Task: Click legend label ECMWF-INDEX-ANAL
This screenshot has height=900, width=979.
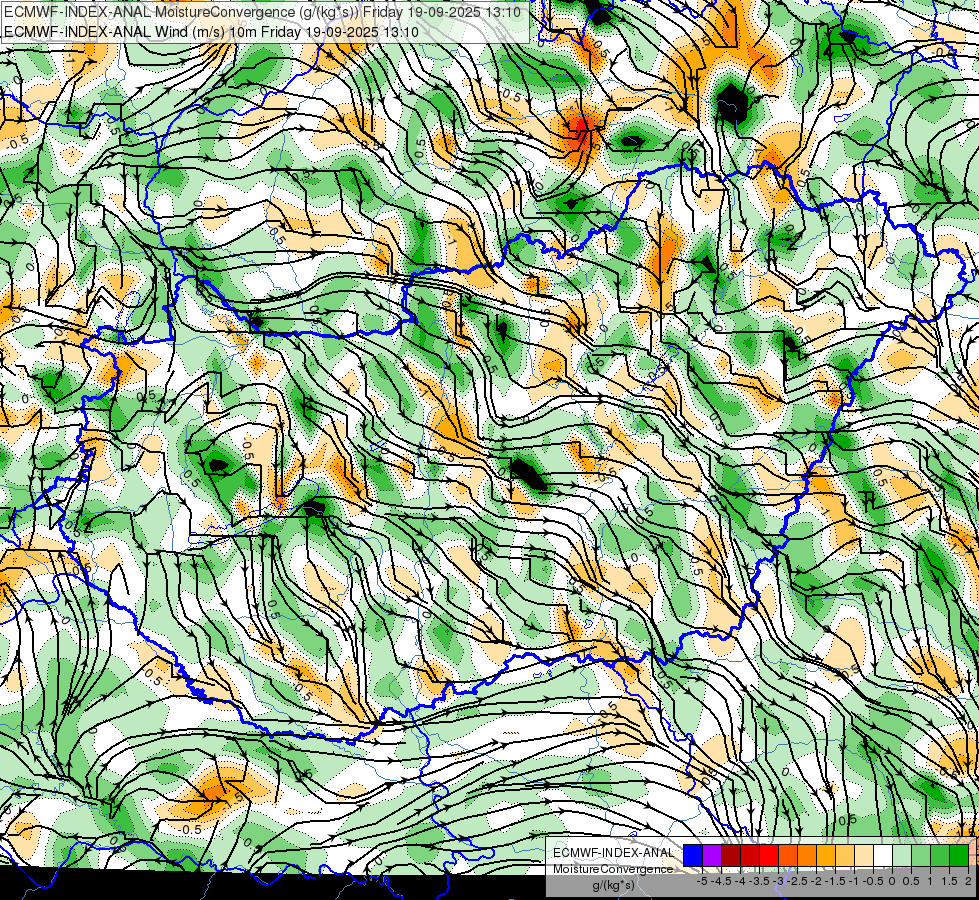Action: [613, 853]
